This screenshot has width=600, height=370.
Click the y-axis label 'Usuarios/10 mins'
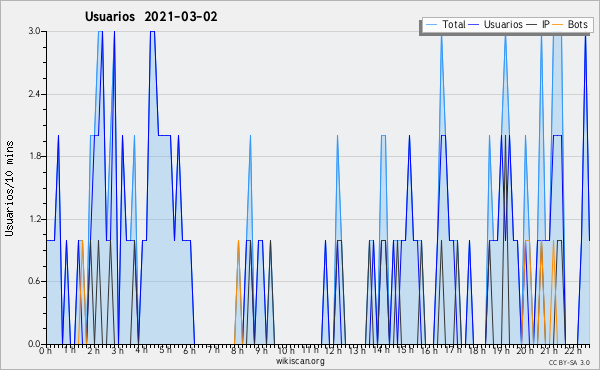[9, 188]
